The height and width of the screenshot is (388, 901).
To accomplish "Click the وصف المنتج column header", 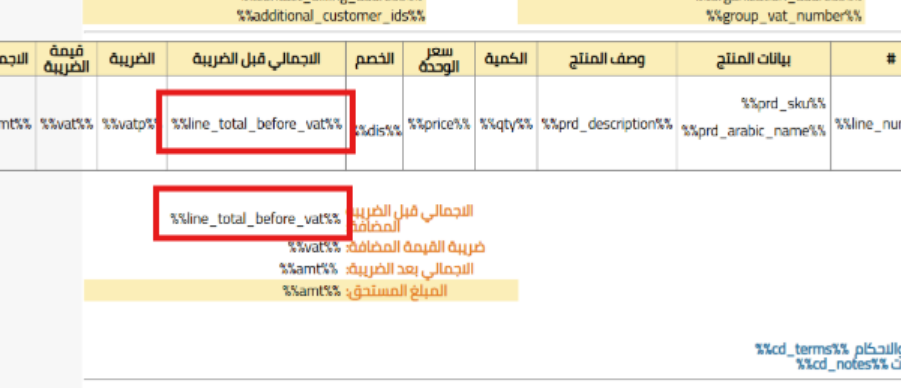I will [x=607, y=59].
